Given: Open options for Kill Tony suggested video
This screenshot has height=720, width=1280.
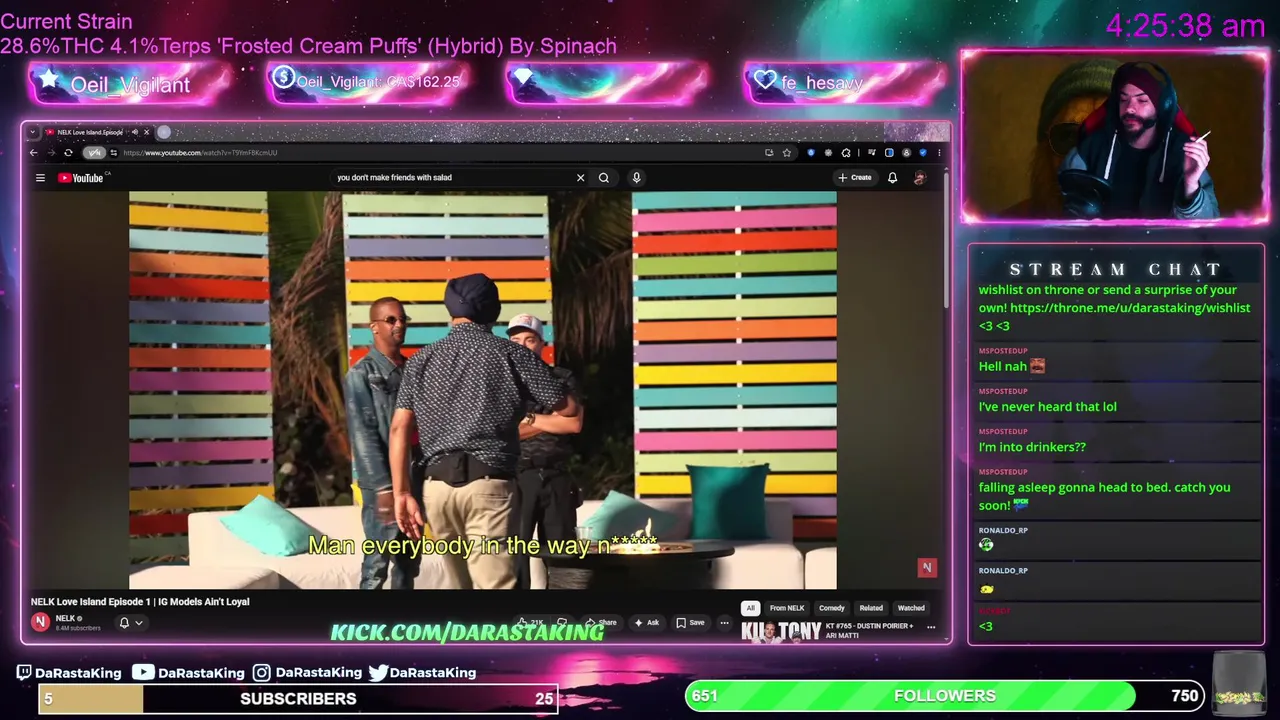Looking at the screenshot, I should [x=931, y=627].
